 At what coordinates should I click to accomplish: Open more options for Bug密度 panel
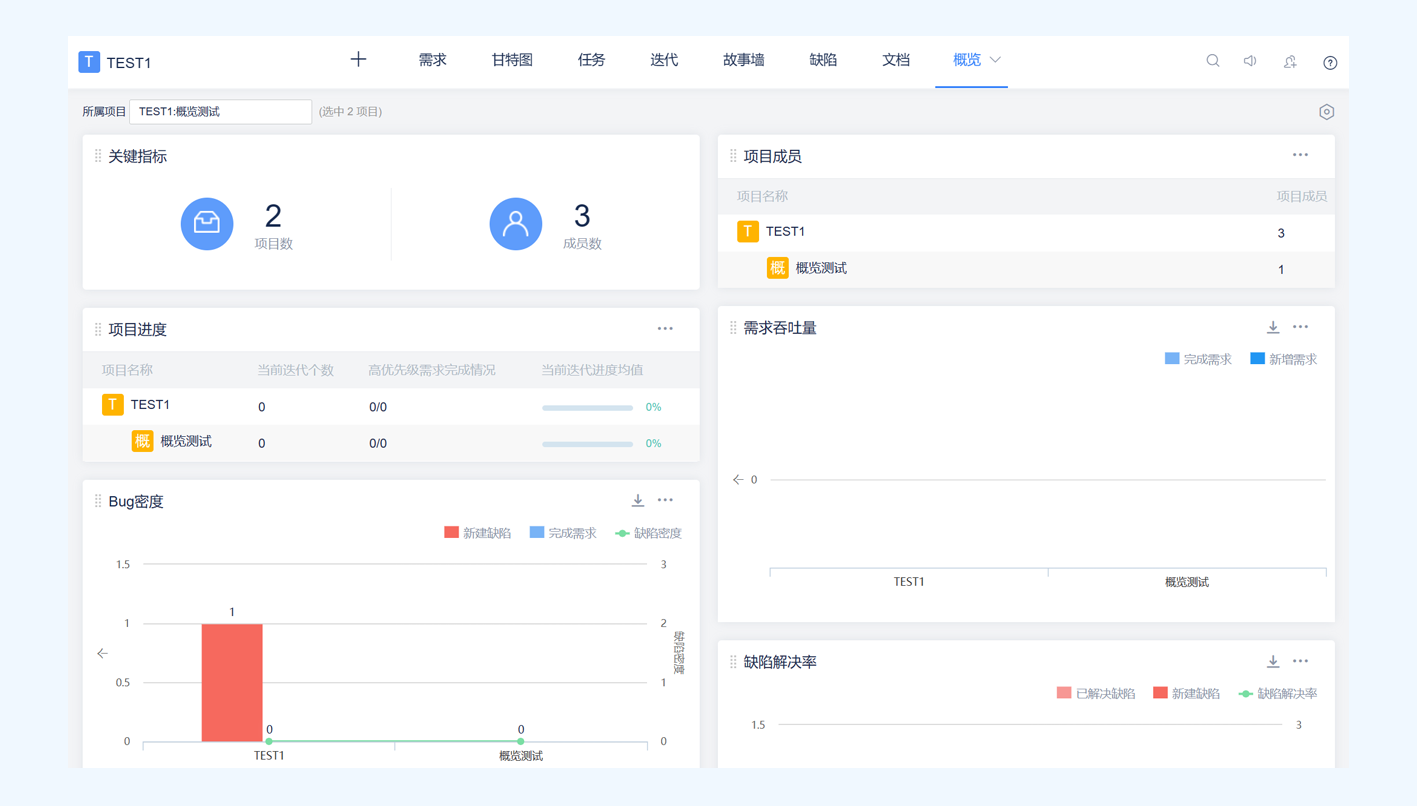point(665,500)
